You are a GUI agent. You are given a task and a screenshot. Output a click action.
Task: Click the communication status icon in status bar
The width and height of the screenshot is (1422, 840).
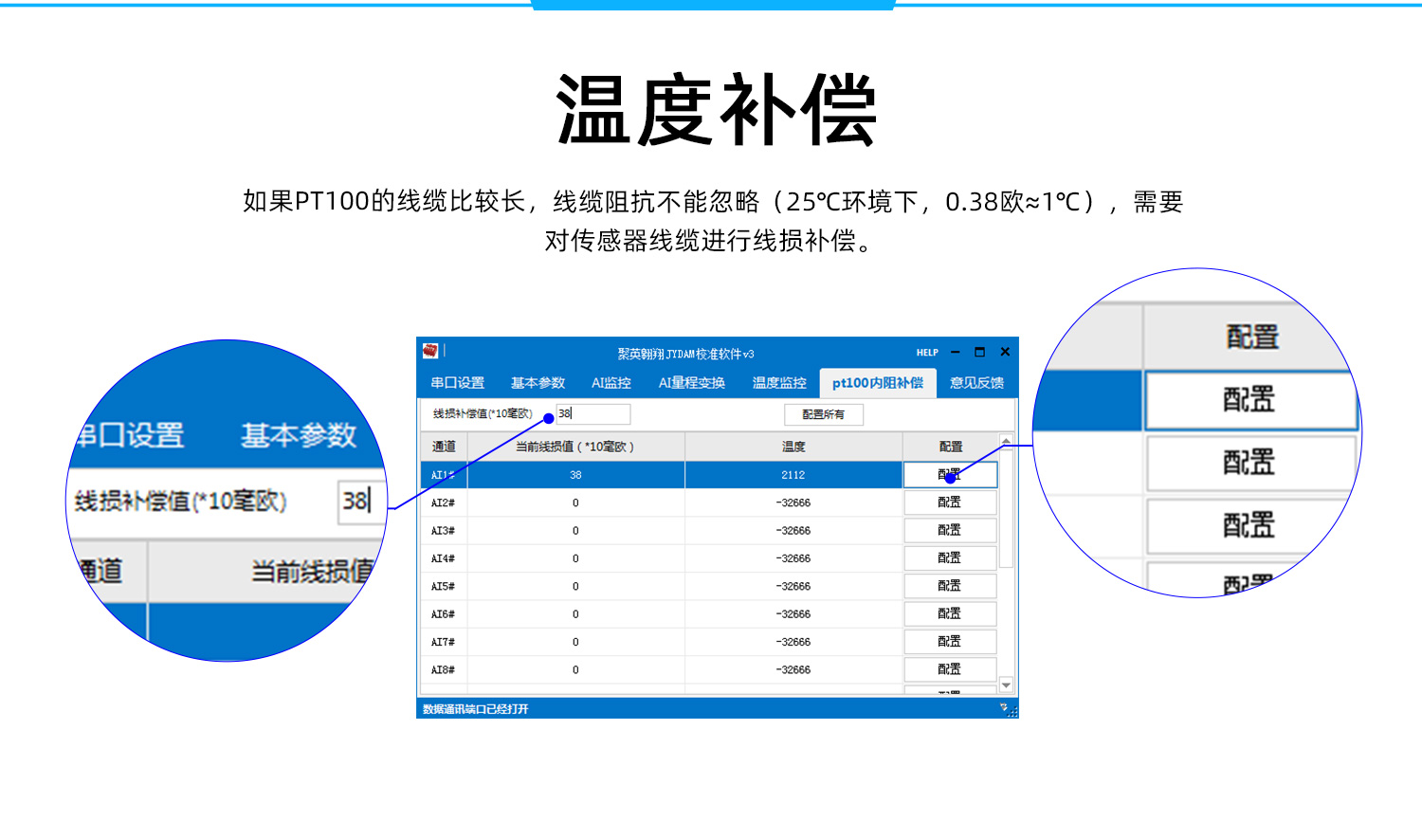coord(1004,708)
